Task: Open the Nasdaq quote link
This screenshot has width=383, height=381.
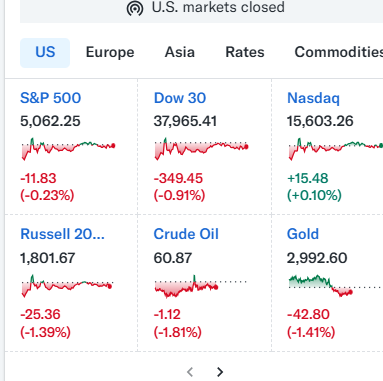Action: (x=313, y=98)
